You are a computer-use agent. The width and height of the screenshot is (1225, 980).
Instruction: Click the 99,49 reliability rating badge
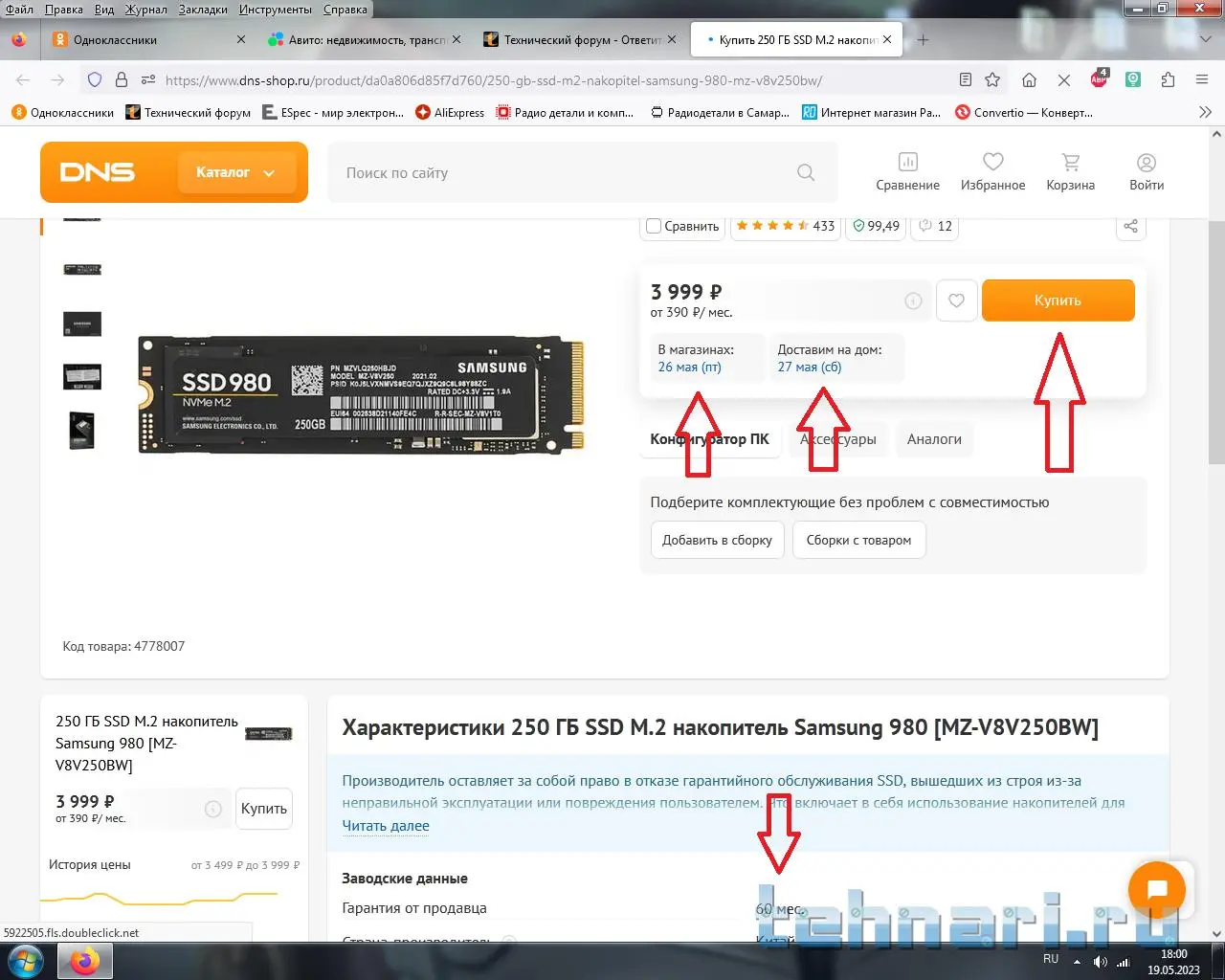click(876, 227)
